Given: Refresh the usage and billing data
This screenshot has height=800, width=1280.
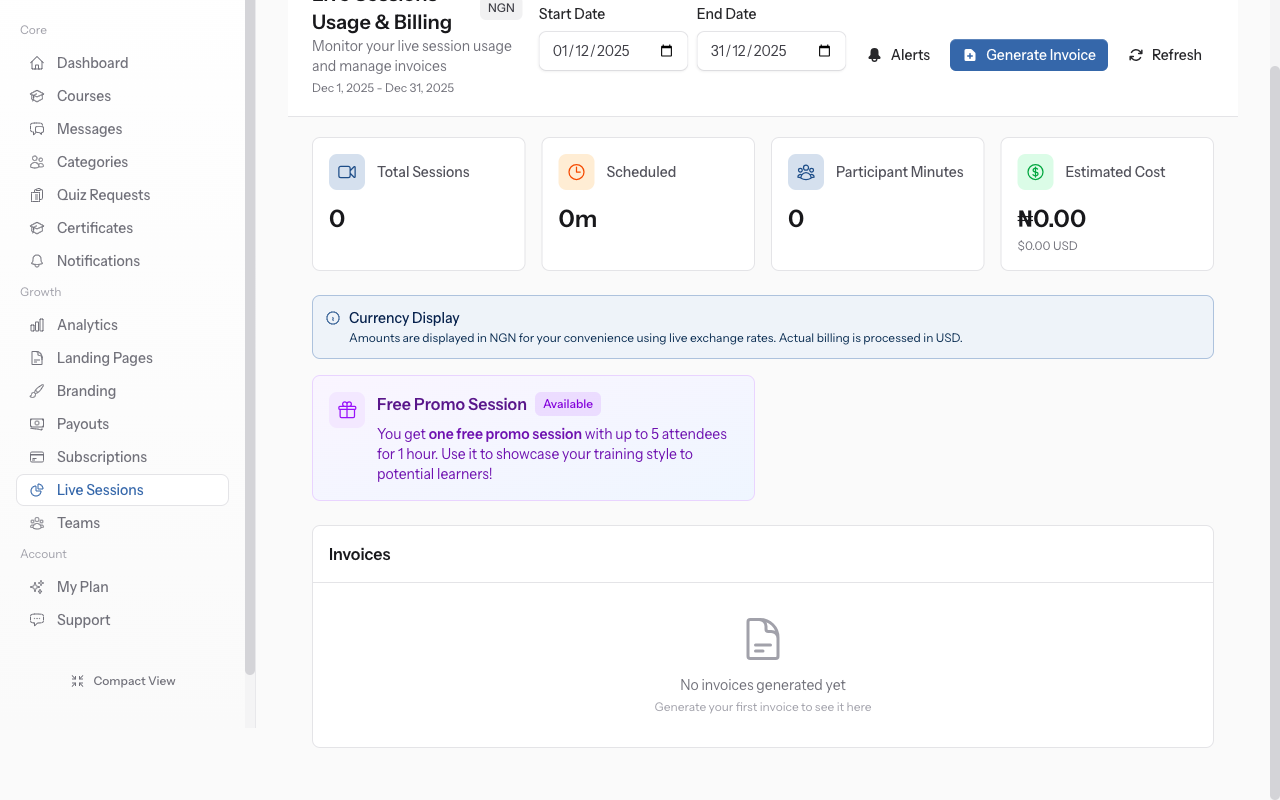Looking at the screenshot, I should click(x=1165, y=55).
